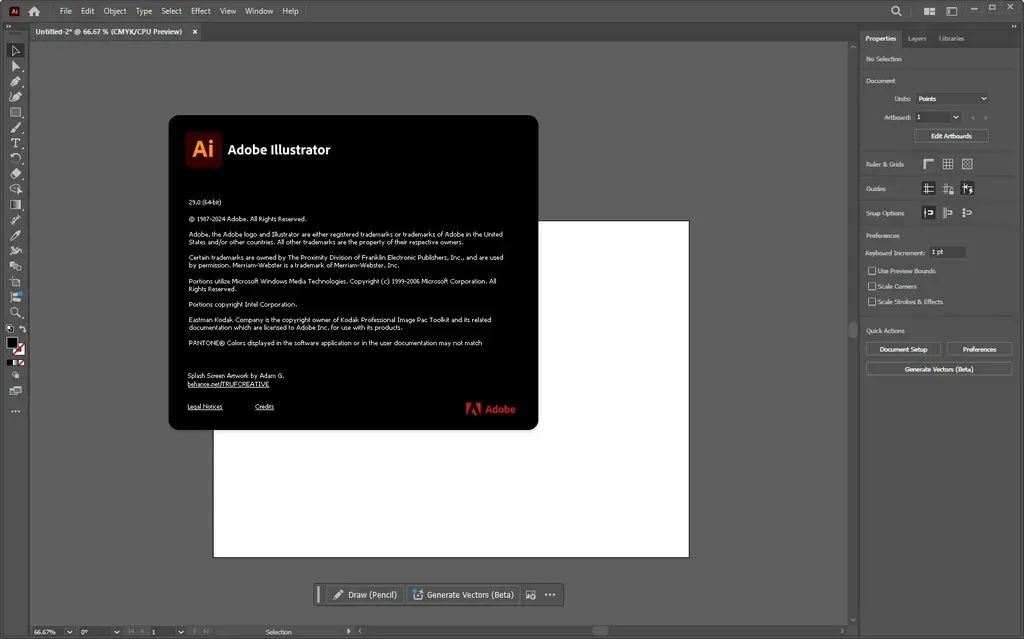
Task: Open the Search magnifier in top bar
Action: pos(896,11)
